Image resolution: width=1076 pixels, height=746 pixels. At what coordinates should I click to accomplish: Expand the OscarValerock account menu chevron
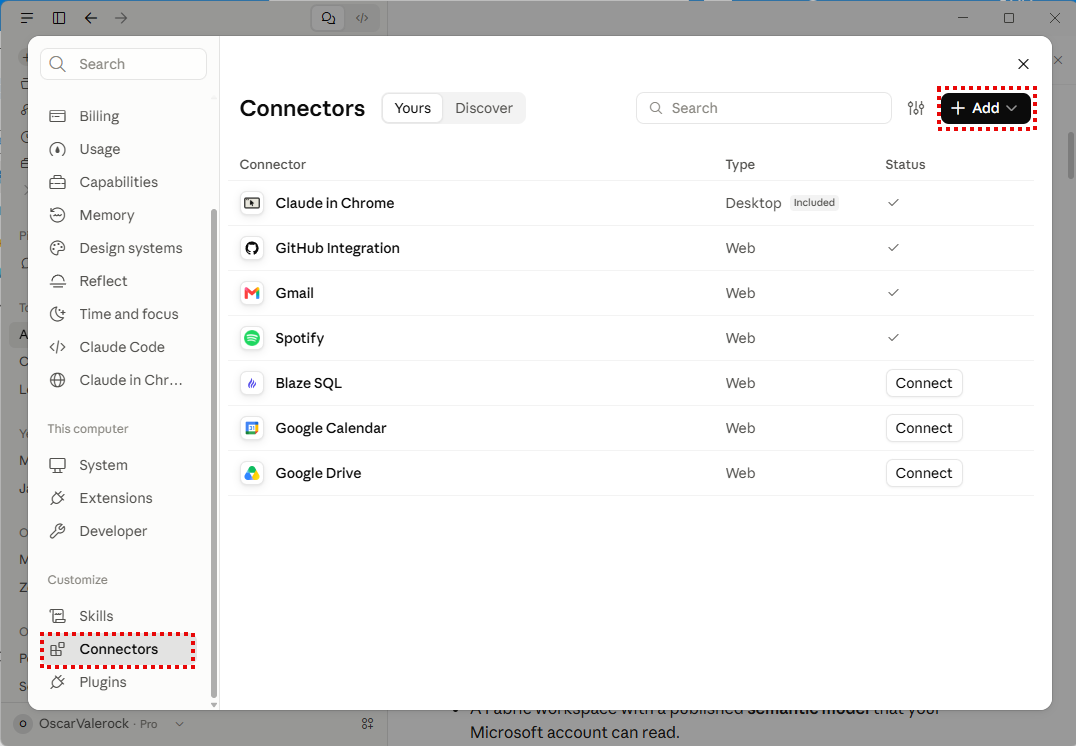pos(179,724)
